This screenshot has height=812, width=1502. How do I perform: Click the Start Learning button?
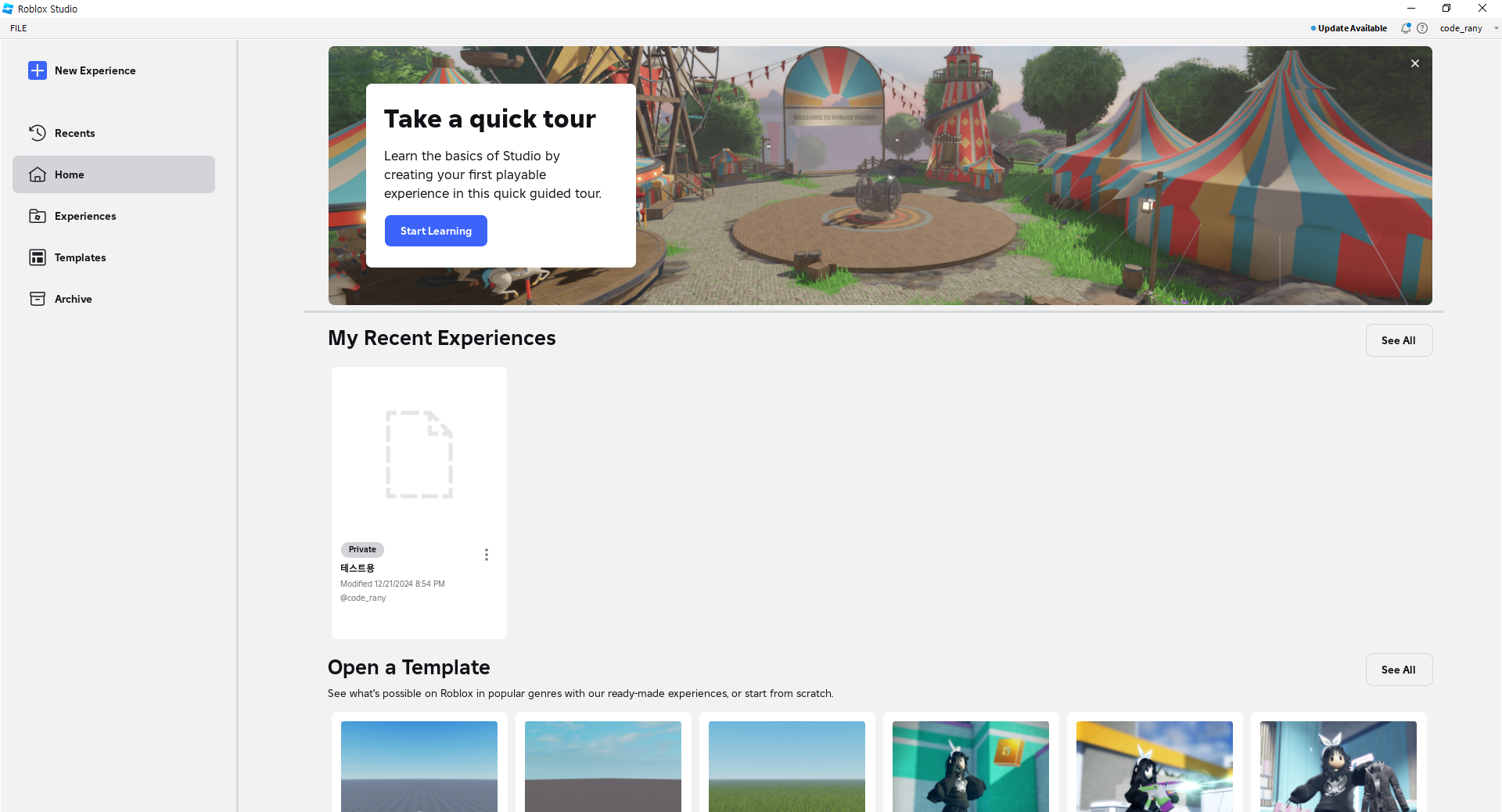tap(436, 231)
